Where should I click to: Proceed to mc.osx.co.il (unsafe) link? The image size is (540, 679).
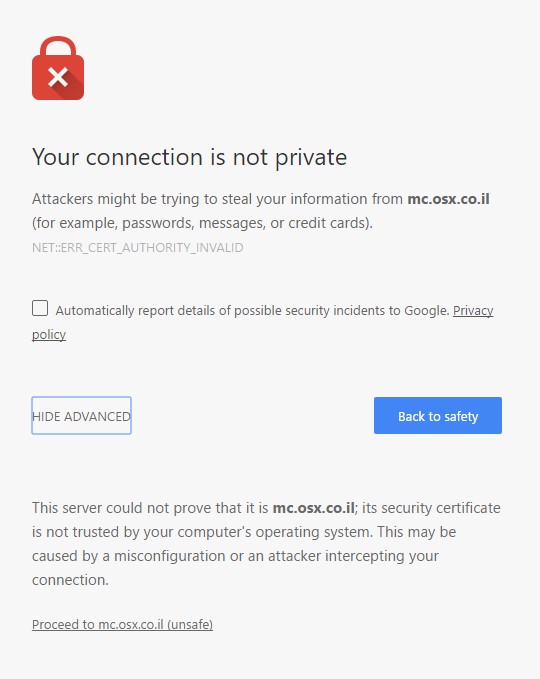point(123,624)
